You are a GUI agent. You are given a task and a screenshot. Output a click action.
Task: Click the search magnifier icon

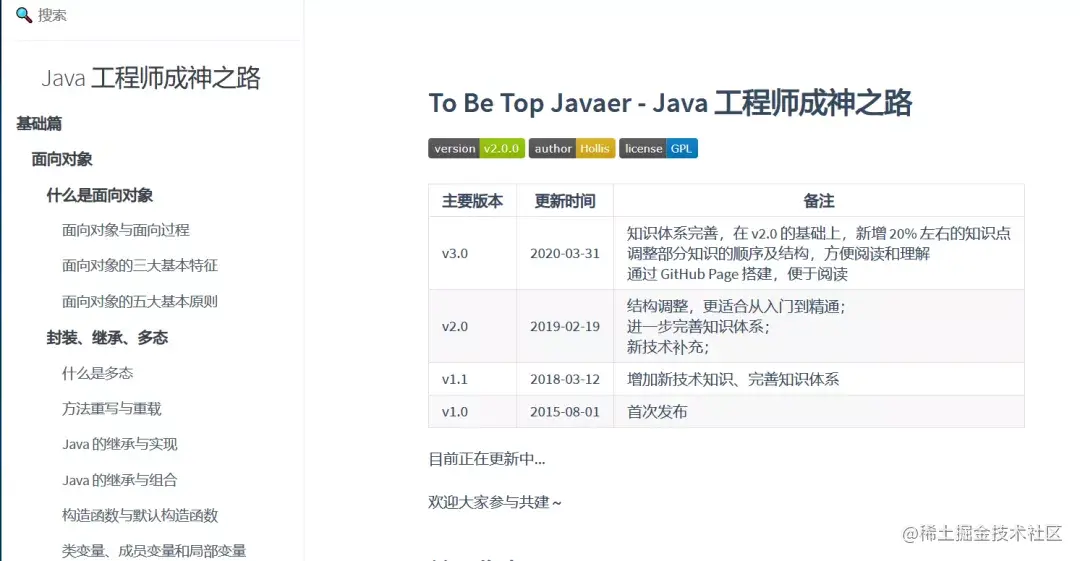coord(23,15)
